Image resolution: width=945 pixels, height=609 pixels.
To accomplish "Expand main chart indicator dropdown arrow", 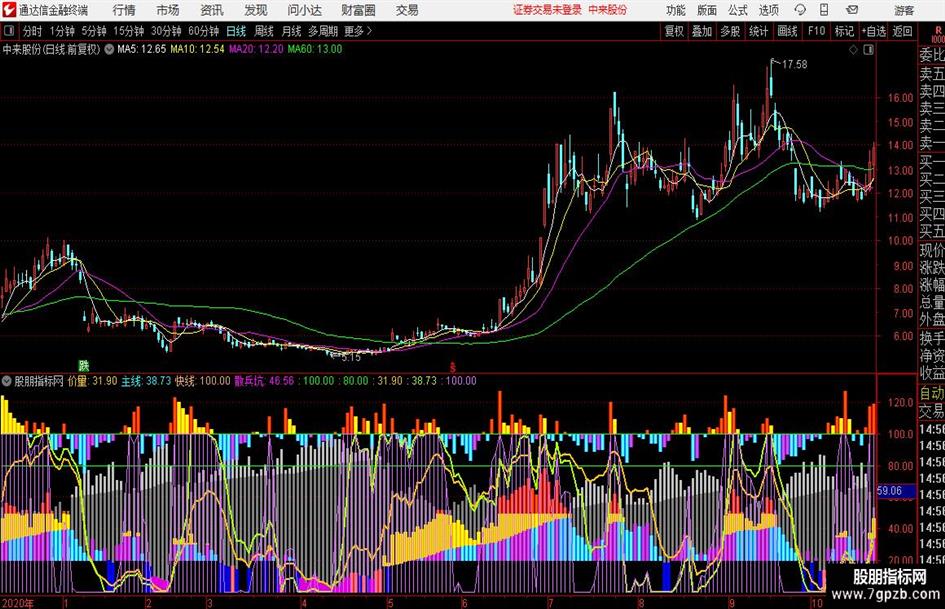I will [x=109, y=49].
